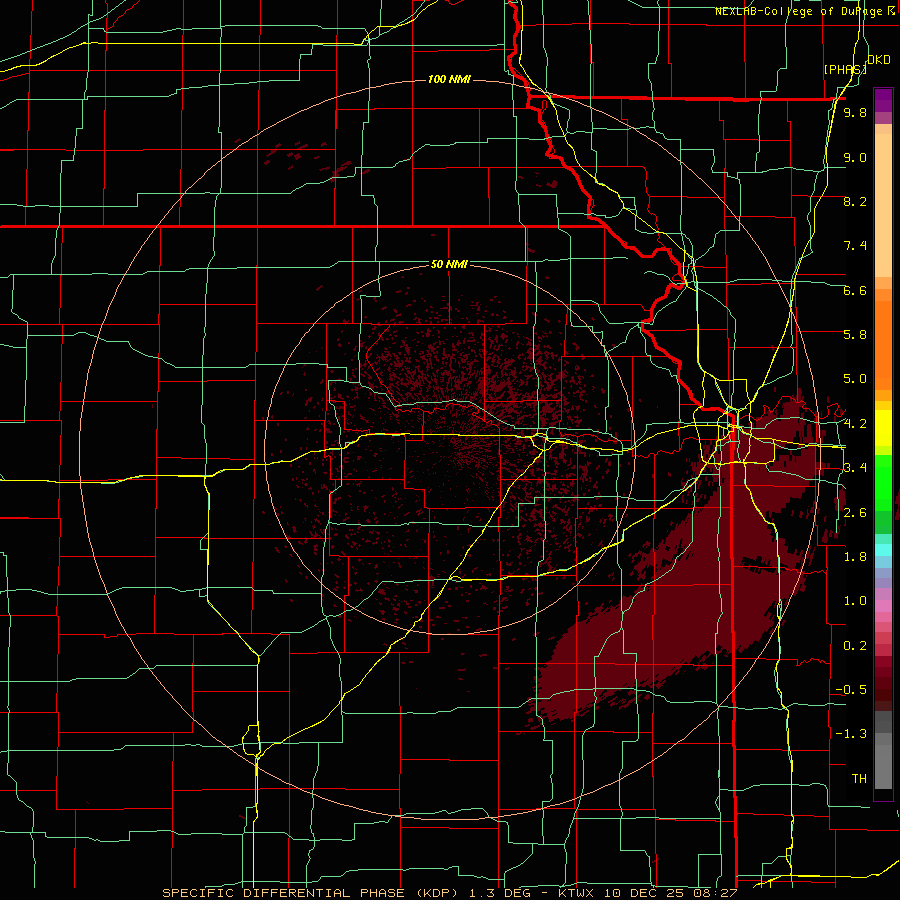This screenshot has height=900, width=900.
Task: Click the [PHAS] legend label
Action: coord(845,69)
